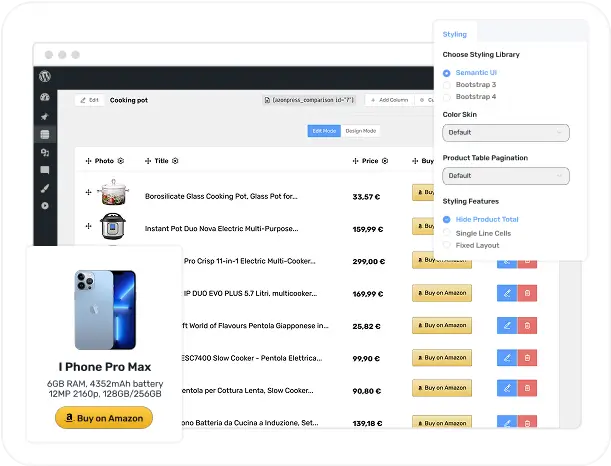This screenshot has height=466, width=611.
Task: Delete the 169,99 € product row
Action: (527, 293)
